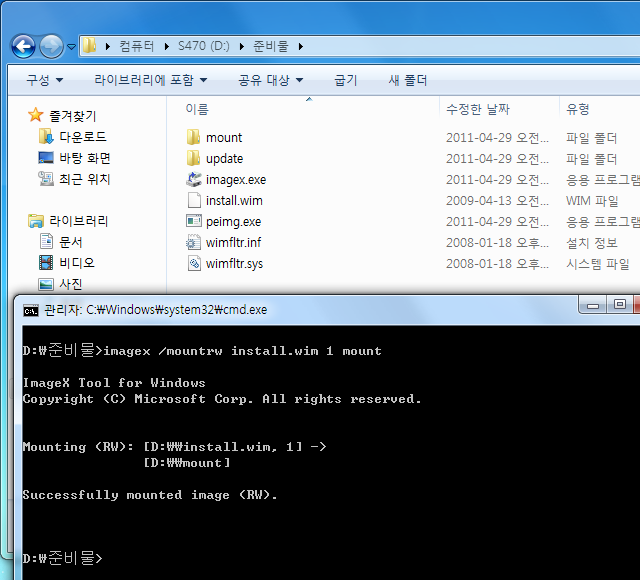
Task: Open 사진 library
Action: click(x=71, y=284)
